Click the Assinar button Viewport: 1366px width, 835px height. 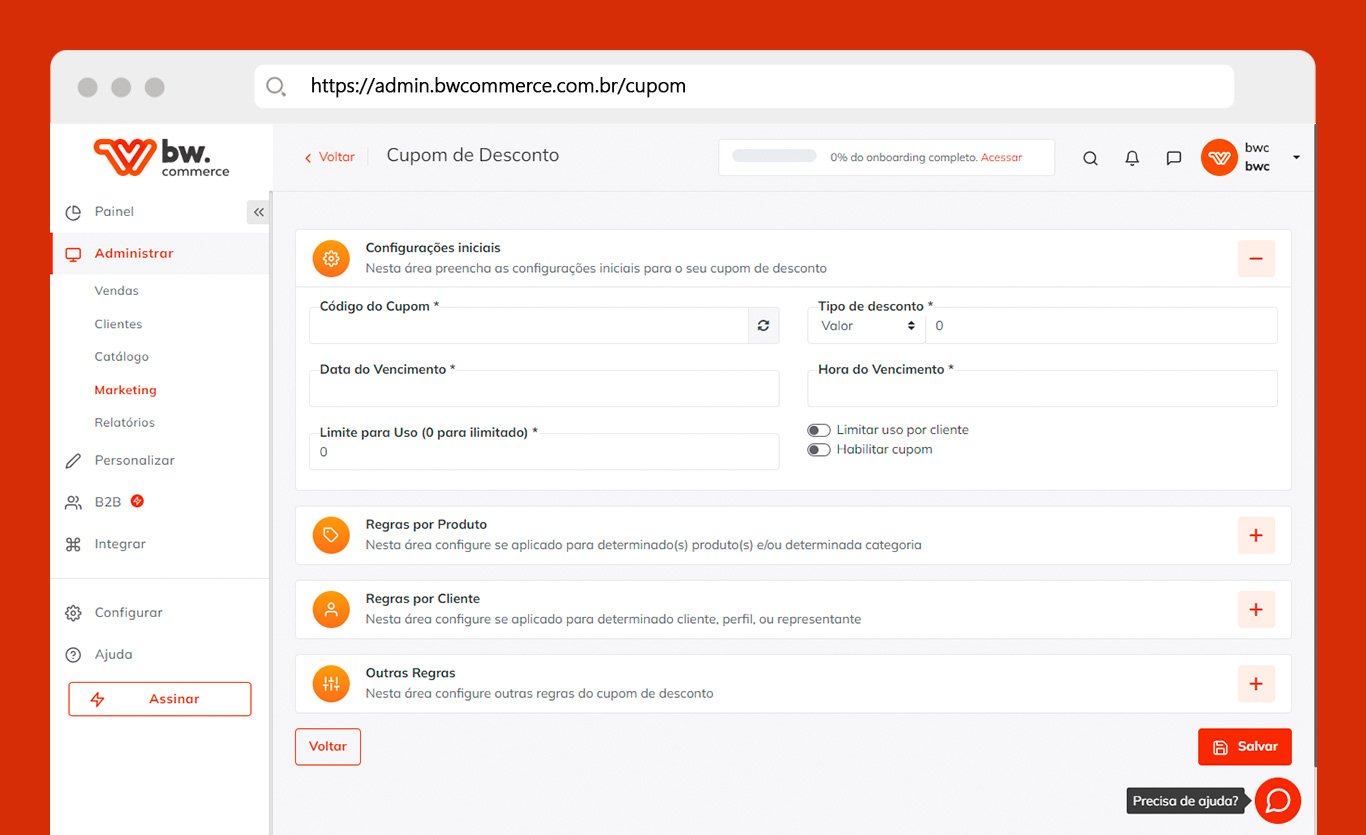(x=160, y=699)
